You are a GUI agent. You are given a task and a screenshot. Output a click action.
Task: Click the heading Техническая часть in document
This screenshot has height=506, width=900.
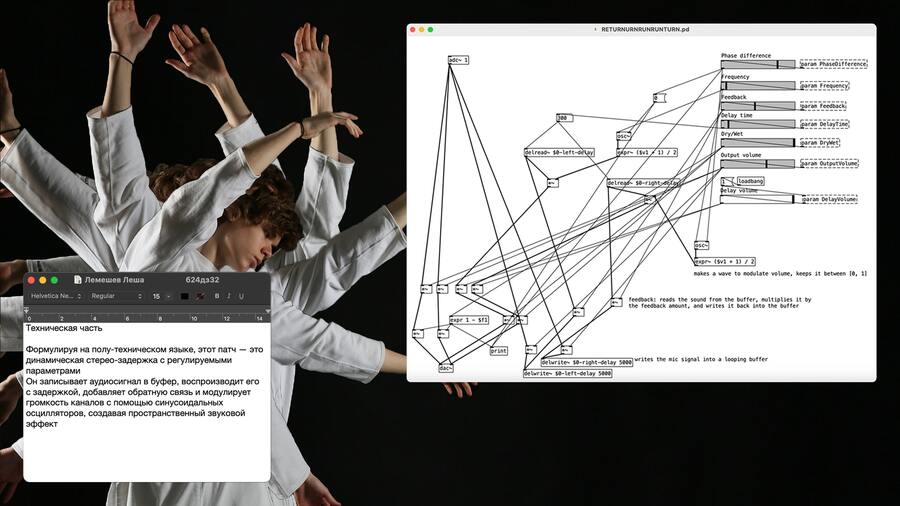pyautogui.click(x=64, y=328)
